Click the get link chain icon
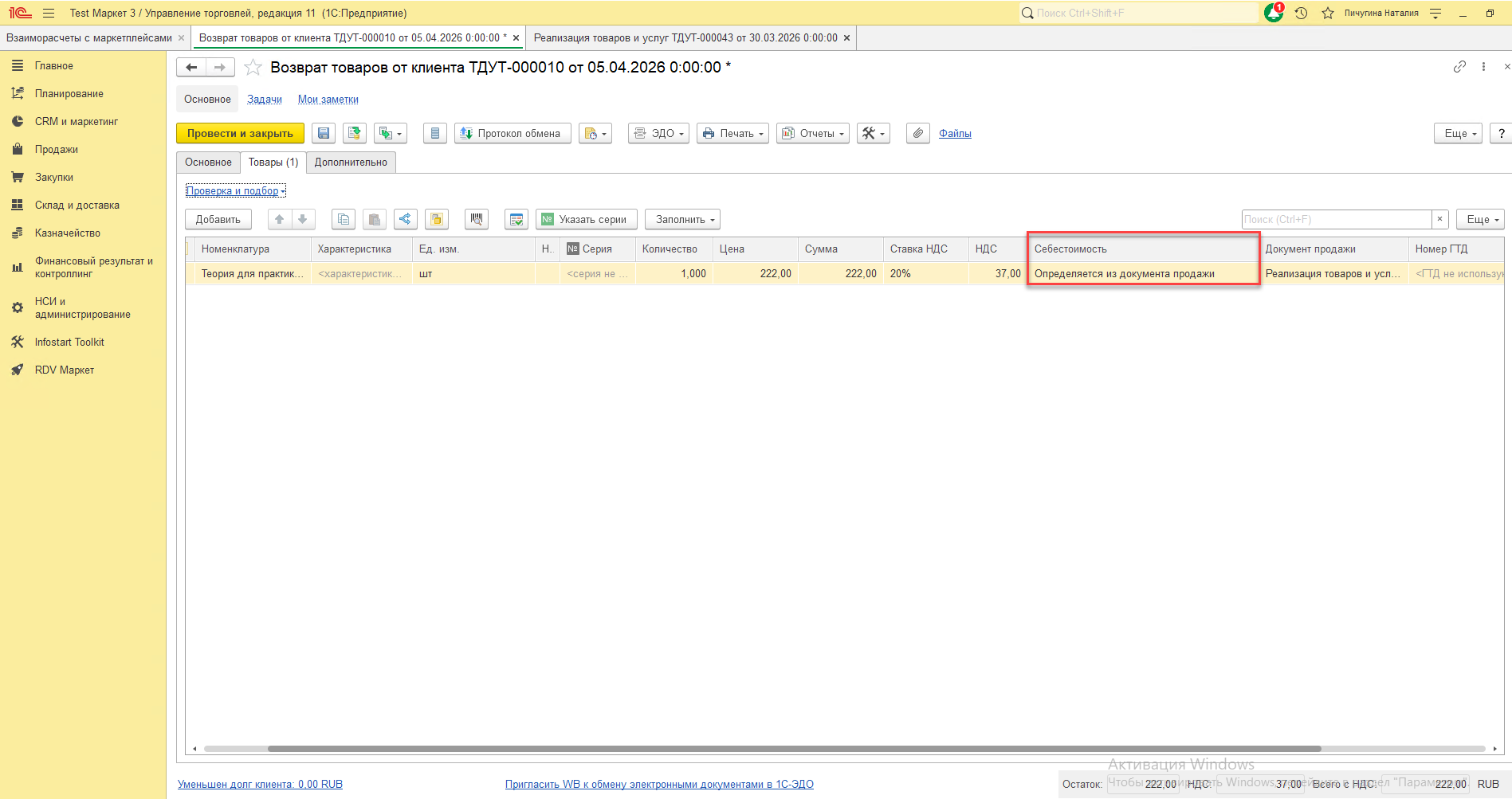The height and width of the screenshot is (799, 1512). point(1459,67)
